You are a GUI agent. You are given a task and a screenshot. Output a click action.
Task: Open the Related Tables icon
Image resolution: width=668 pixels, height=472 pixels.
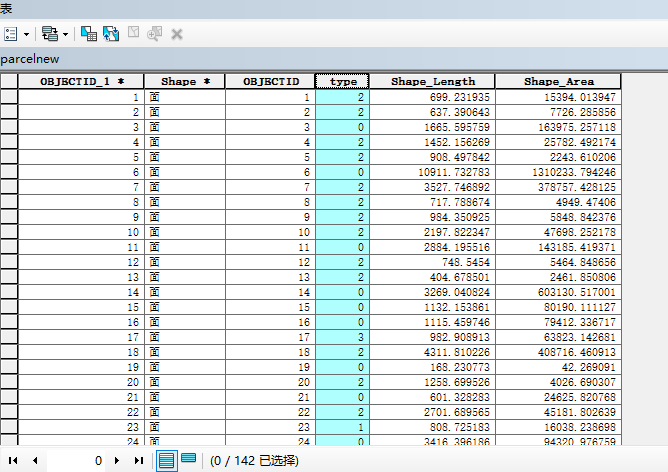(x=50, y=34)
